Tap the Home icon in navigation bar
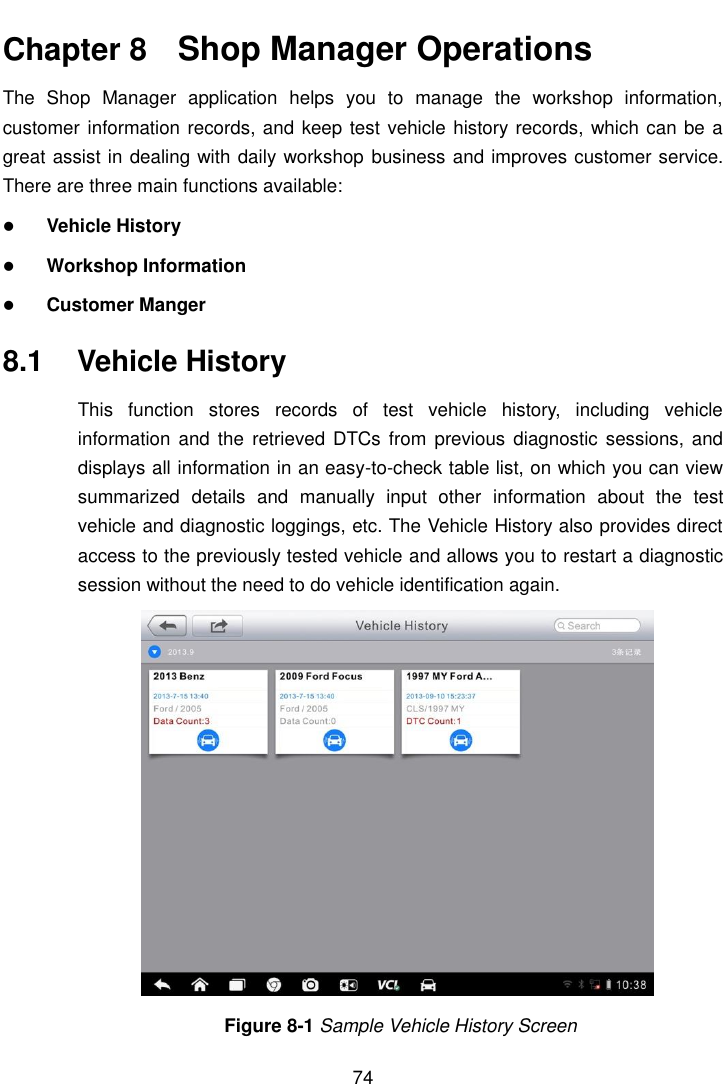726x1084 pixels. (200, 984)
